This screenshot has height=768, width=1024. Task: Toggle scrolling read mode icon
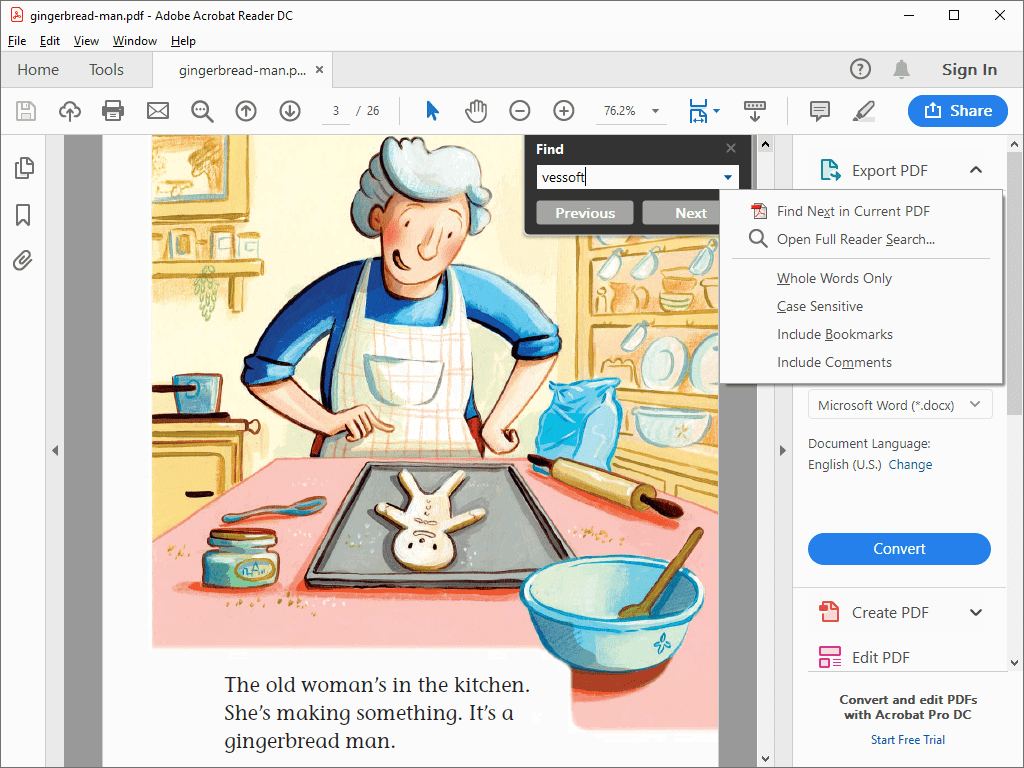pos(755,111)
